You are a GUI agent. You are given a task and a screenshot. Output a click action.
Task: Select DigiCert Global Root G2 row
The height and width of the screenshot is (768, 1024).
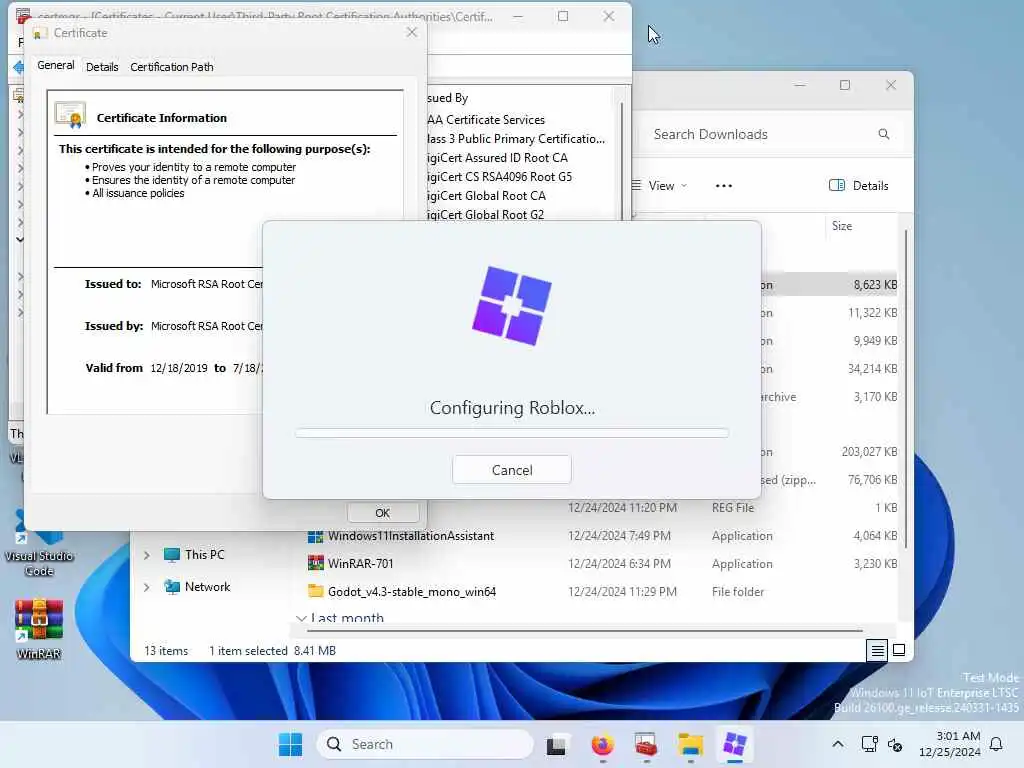tap(485, 214)
